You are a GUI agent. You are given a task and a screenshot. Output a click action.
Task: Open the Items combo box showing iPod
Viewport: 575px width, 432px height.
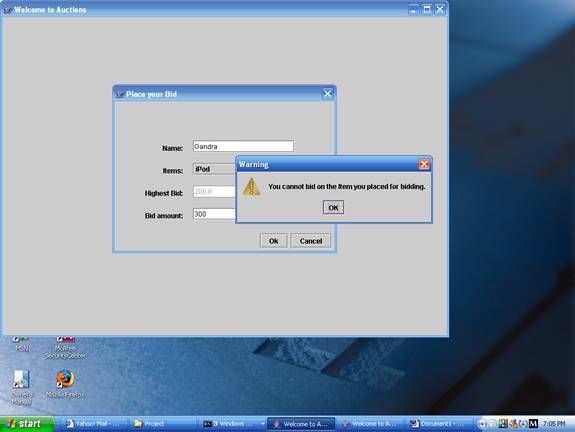tap(215, 169)
